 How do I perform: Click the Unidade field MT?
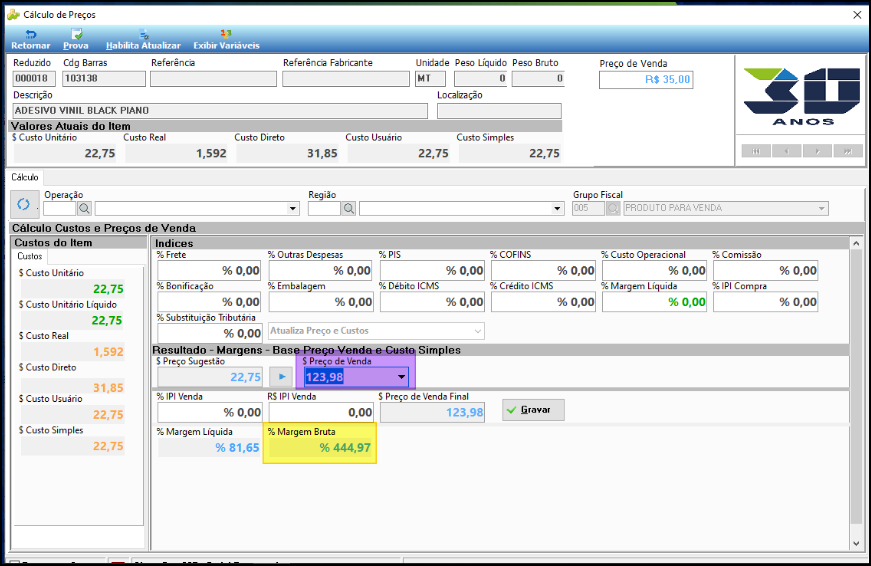pyautogui.click(x=430, y=78)
